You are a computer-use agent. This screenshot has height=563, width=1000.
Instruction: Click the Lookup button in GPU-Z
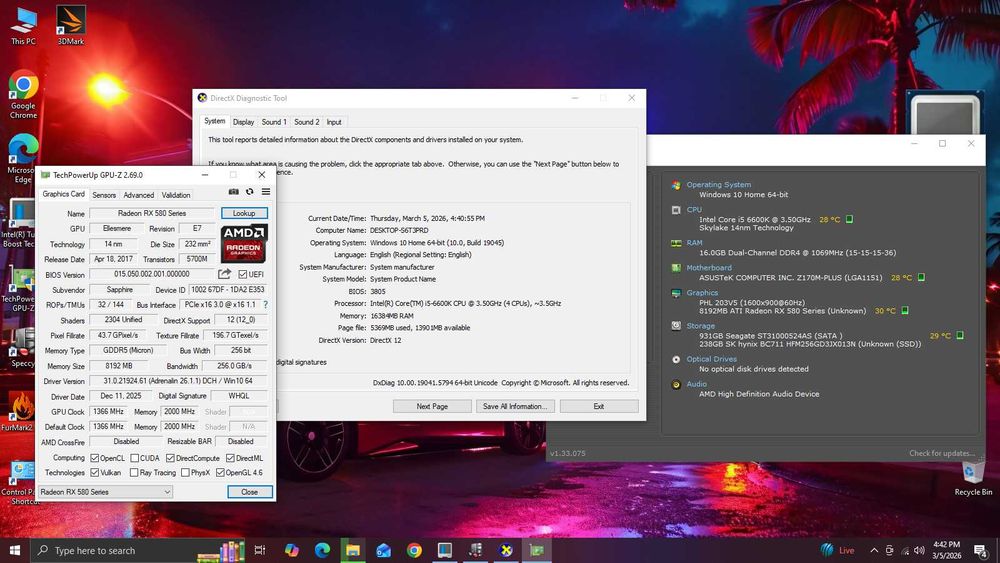pyautogui.click(x=244, y=213)
